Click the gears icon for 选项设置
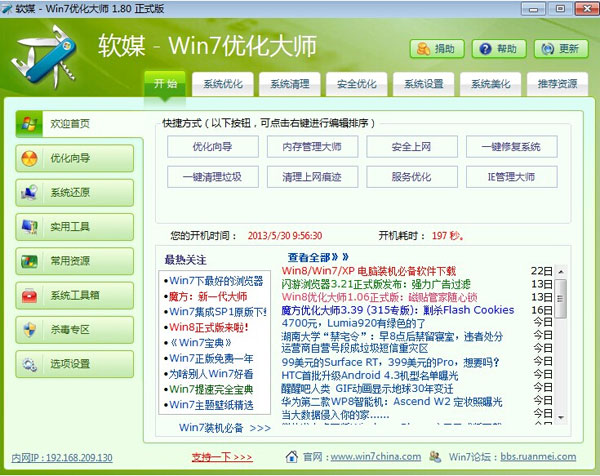 29,364
